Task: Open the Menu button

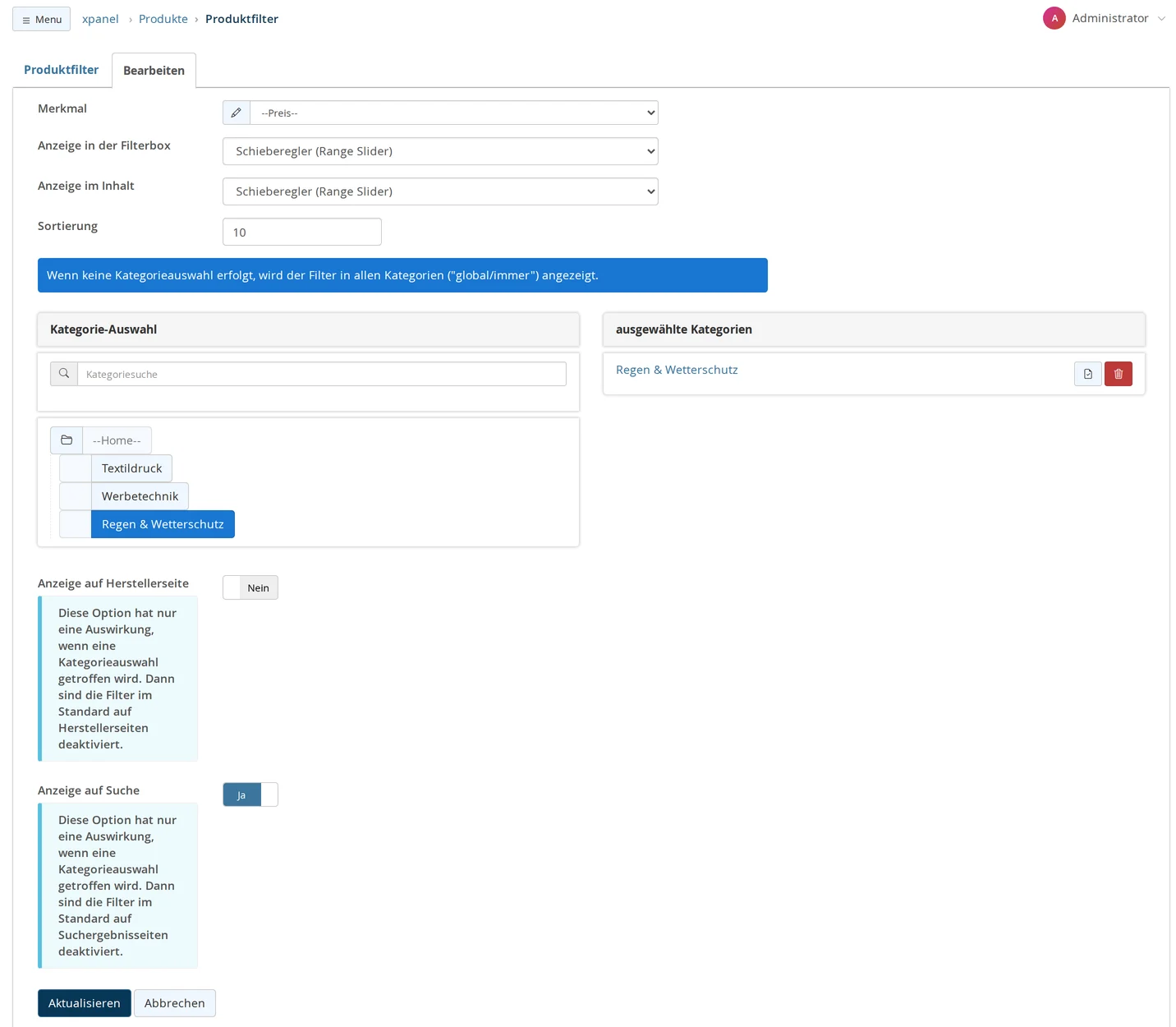Action: (x=41, y=19)
